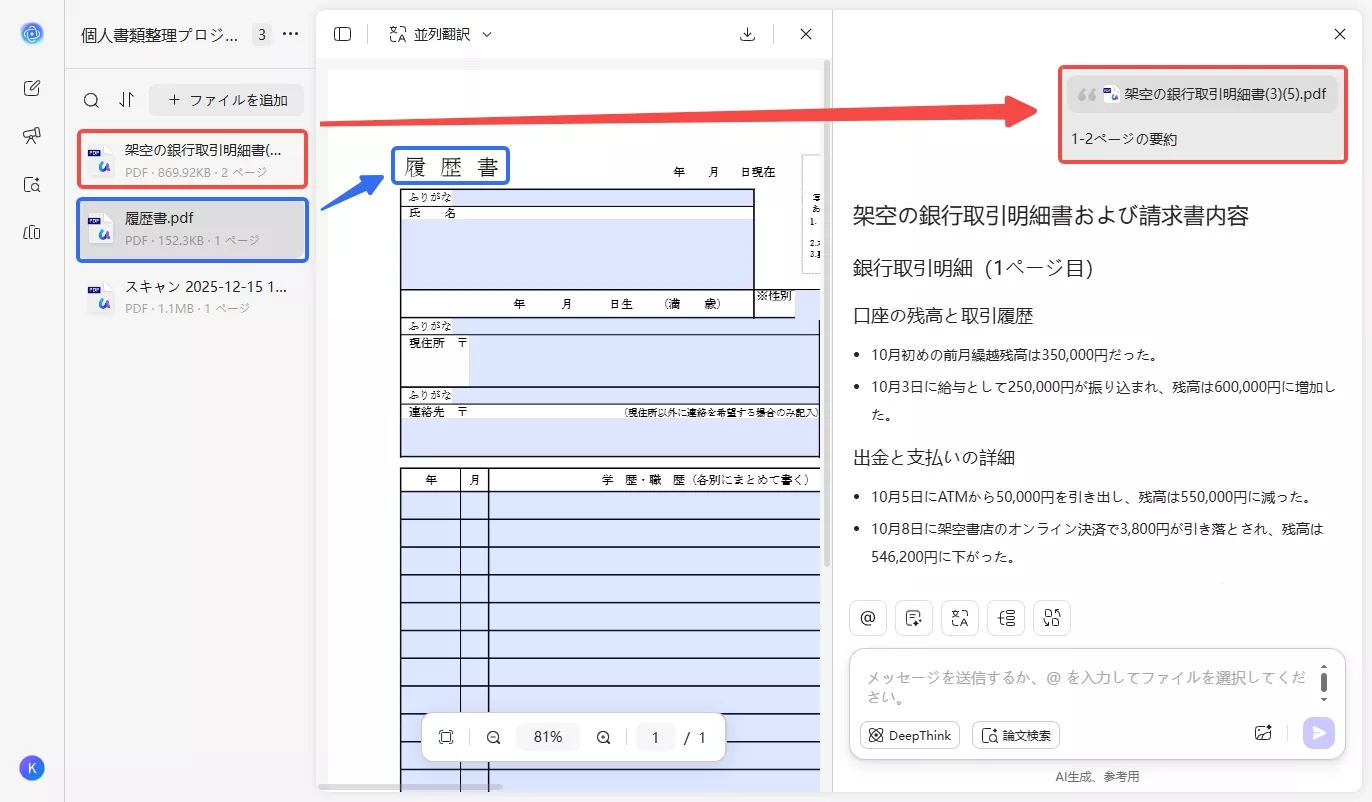Click the search icon in the file panel
1372x802 pixels.
[91, 100]
